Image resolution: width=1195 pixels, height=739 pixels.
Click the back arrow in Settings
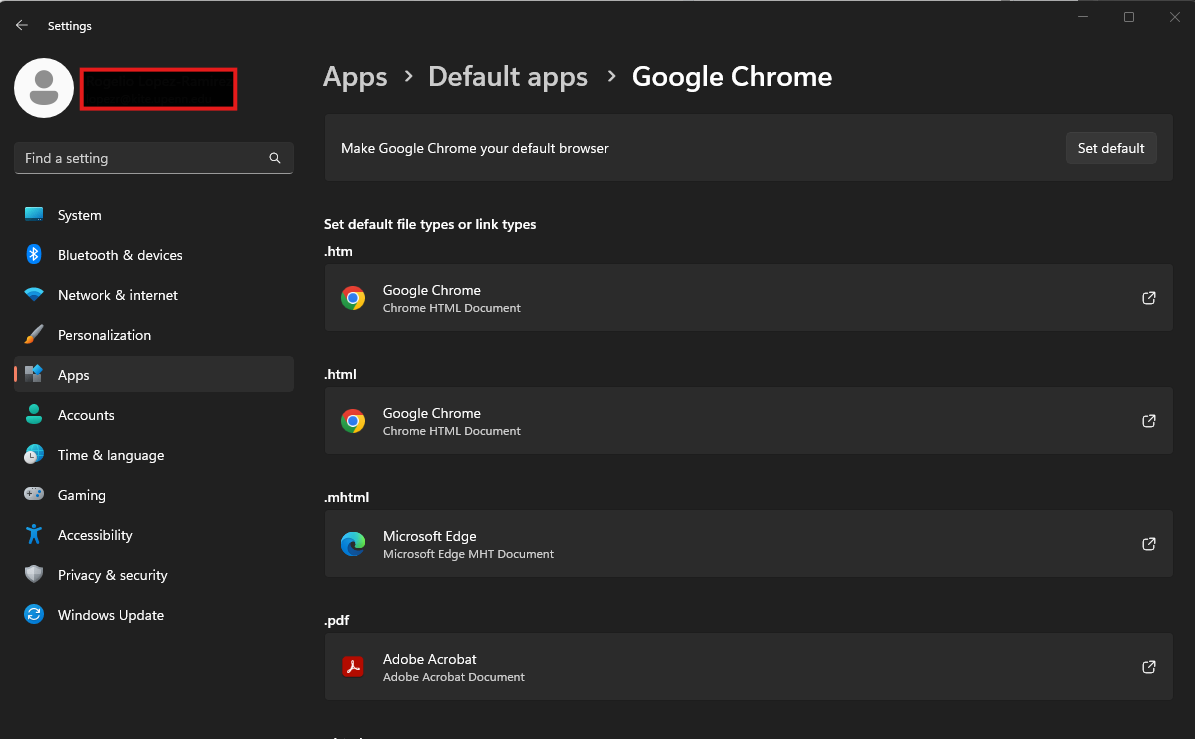[x=21, y=25]
